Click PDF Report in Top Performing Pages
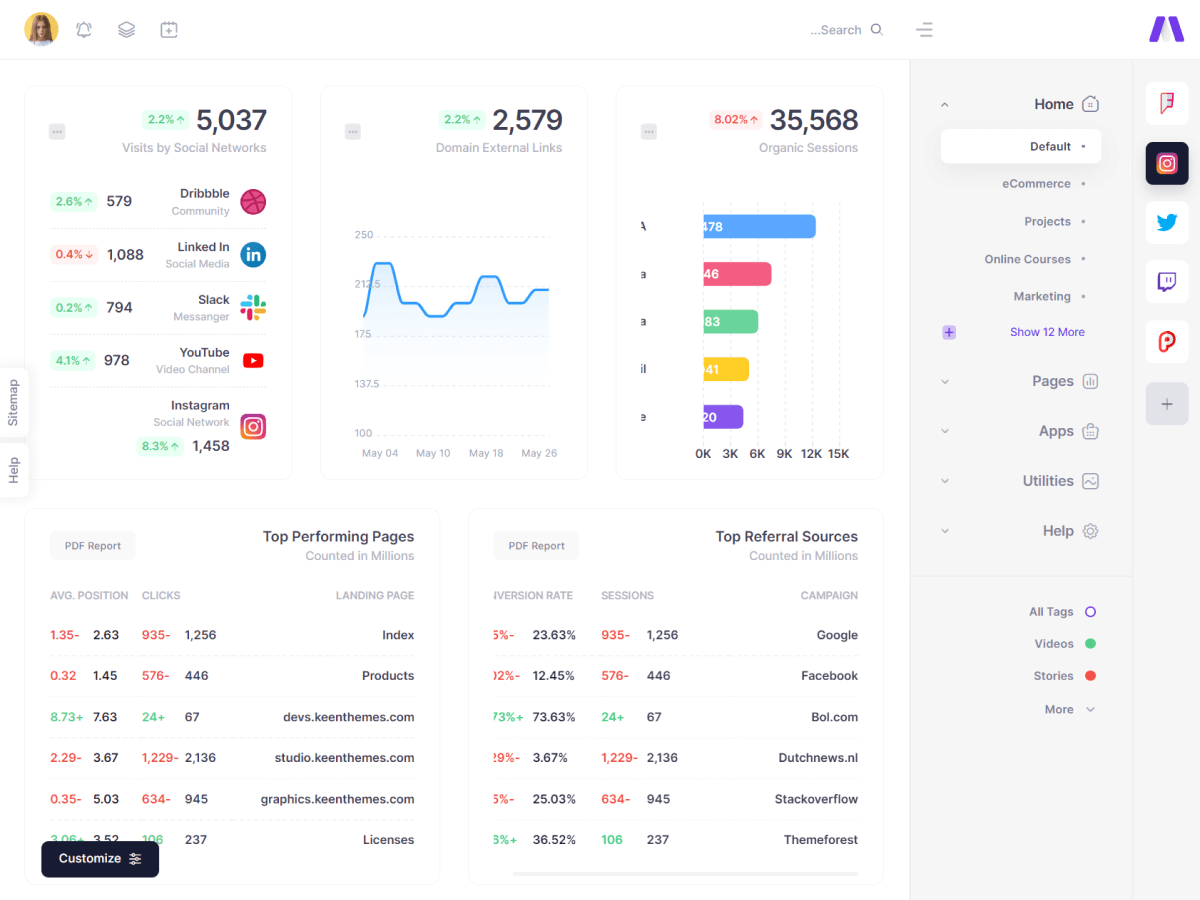The height and width of the screenshot is (900, 1200). 93,546
